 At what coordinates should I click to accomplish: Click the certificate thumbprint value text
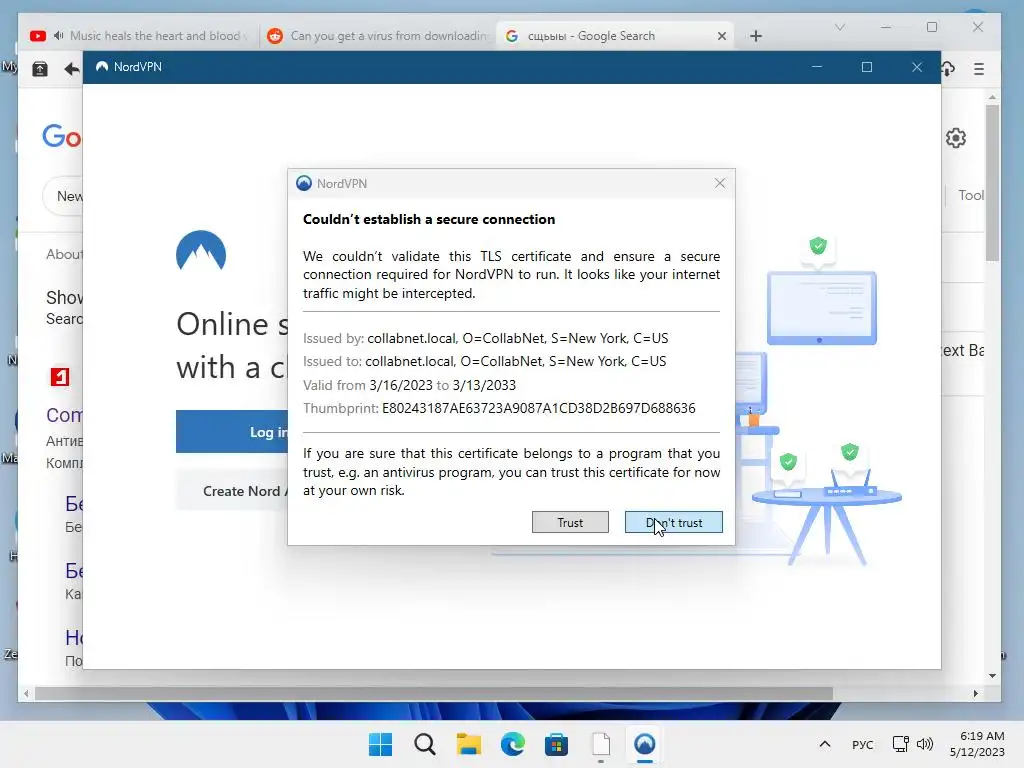pyautogui.click(x=539, y=408)
